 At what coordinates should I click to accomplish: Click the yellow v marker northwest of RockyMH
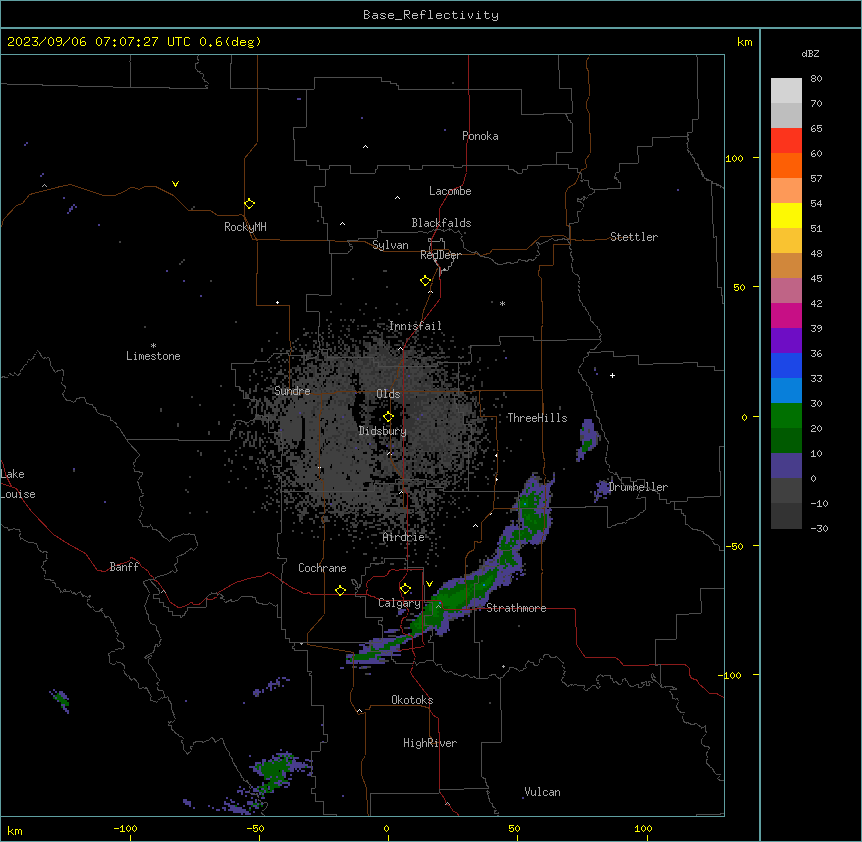(x=175, y=184)
